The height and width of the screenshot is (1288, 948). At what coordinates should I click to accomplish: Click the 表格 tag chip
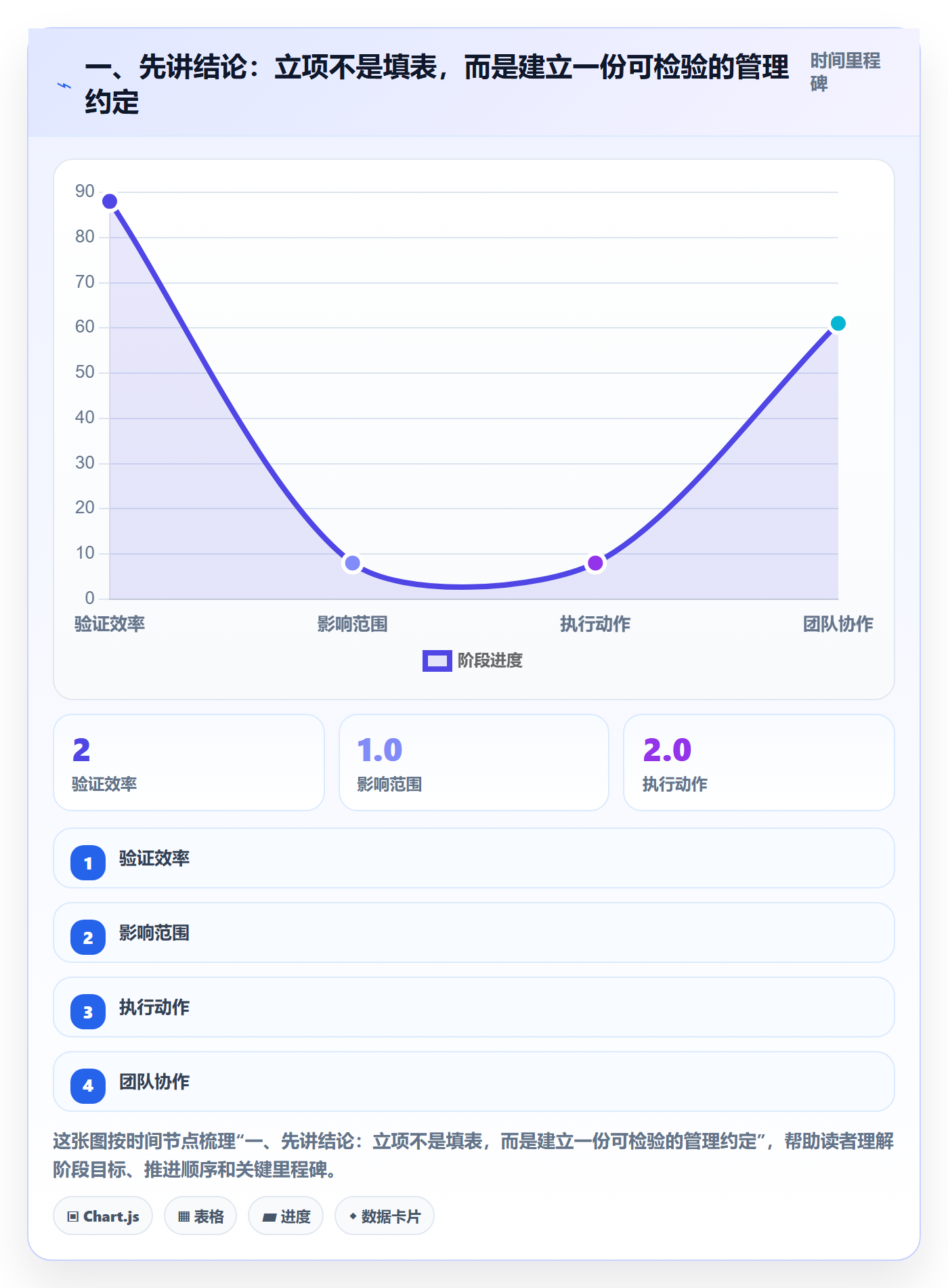tap(200, 1216)
